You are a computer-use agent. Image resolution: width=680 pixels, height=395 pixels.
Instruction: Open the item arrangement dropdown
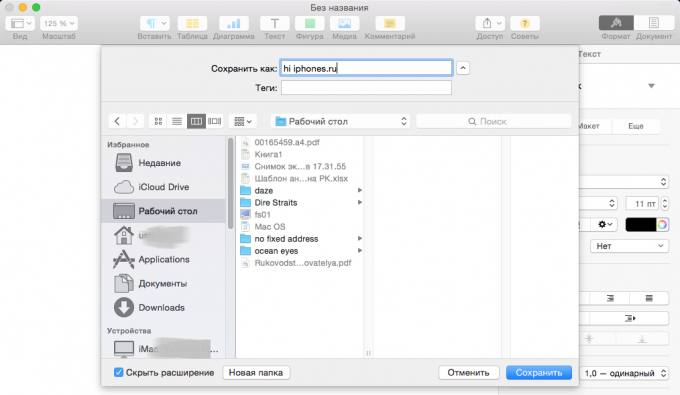pyautogui.click(x=243, y=121)
